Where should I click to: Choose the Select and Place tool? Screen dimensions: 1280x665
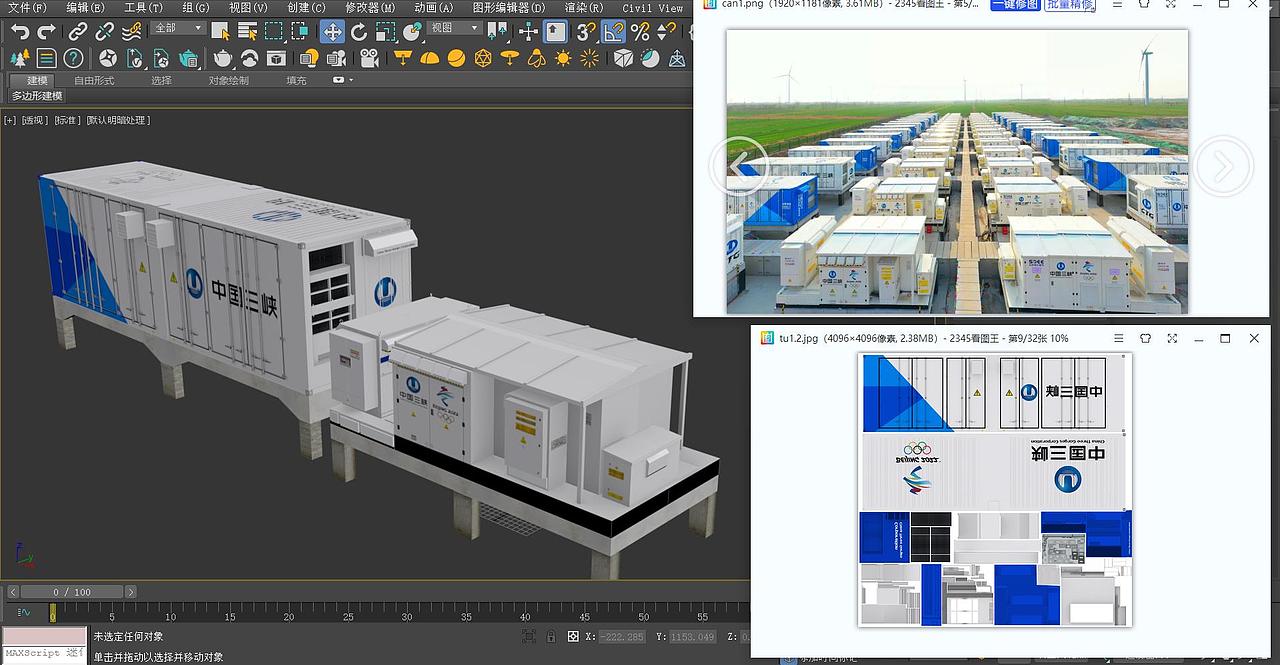pyautogui.click(x=411, y=31)
